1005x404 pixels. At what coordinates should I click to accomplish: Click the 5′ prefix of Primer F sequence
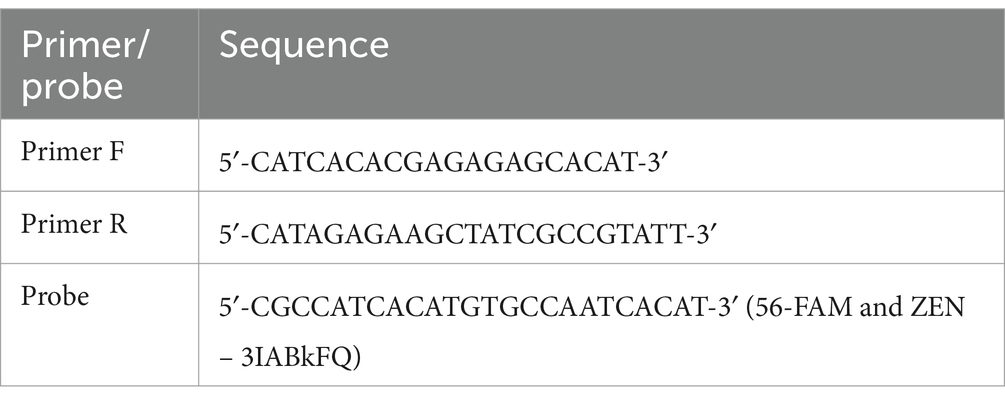[x=230, y=162]
